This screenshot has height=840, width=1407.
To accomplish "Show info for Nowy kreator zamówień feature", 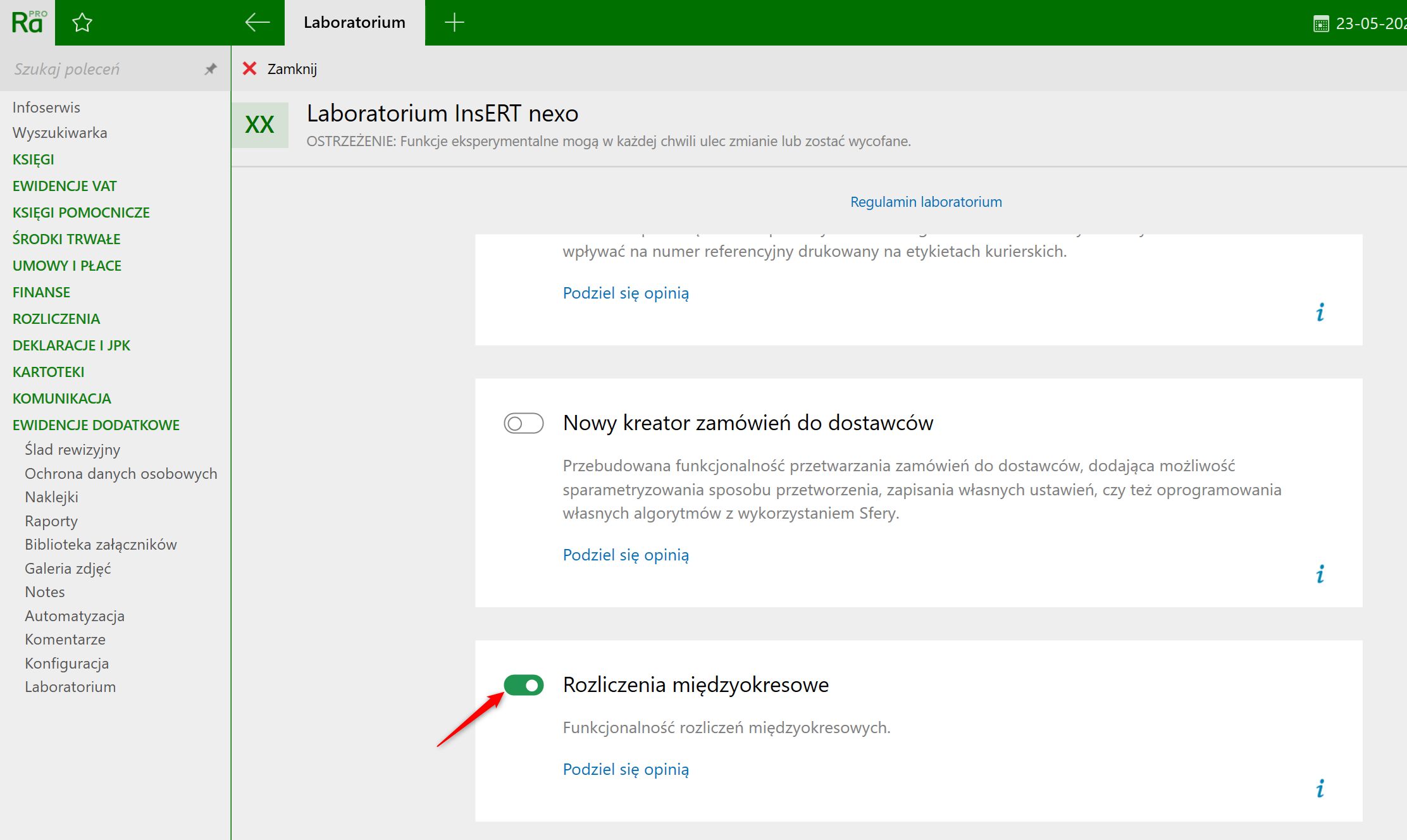I will coord(1320,574).
